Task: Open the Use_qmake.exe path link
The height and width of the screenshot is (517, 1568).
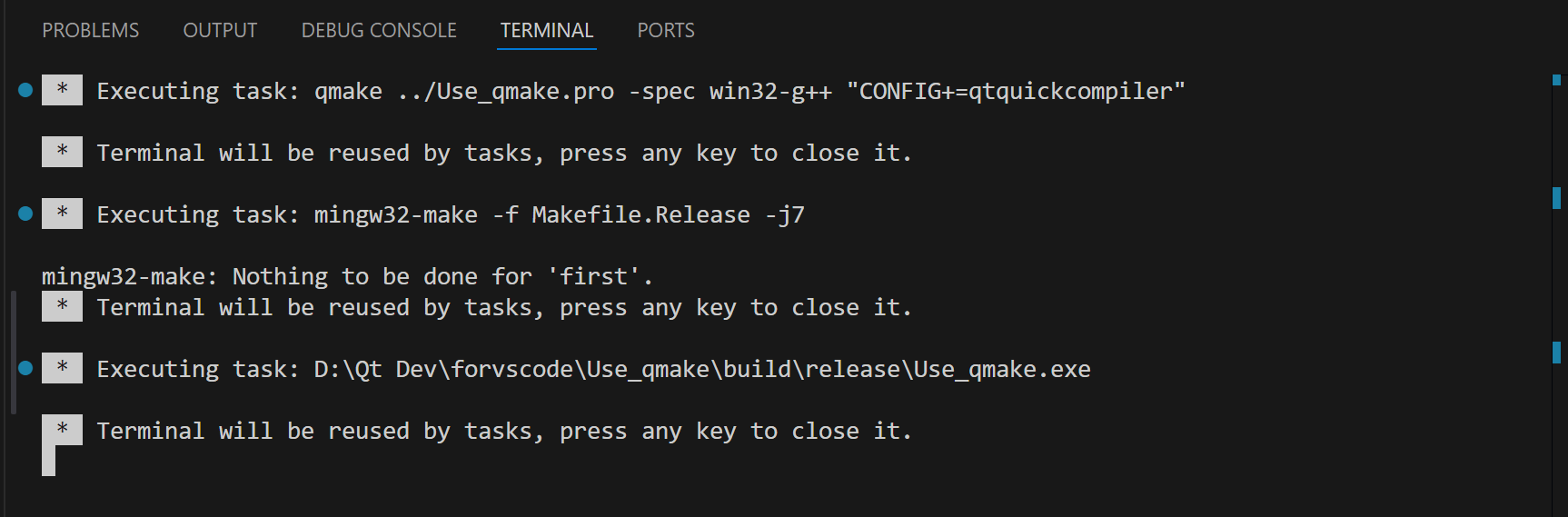Action: pos(701,370)
